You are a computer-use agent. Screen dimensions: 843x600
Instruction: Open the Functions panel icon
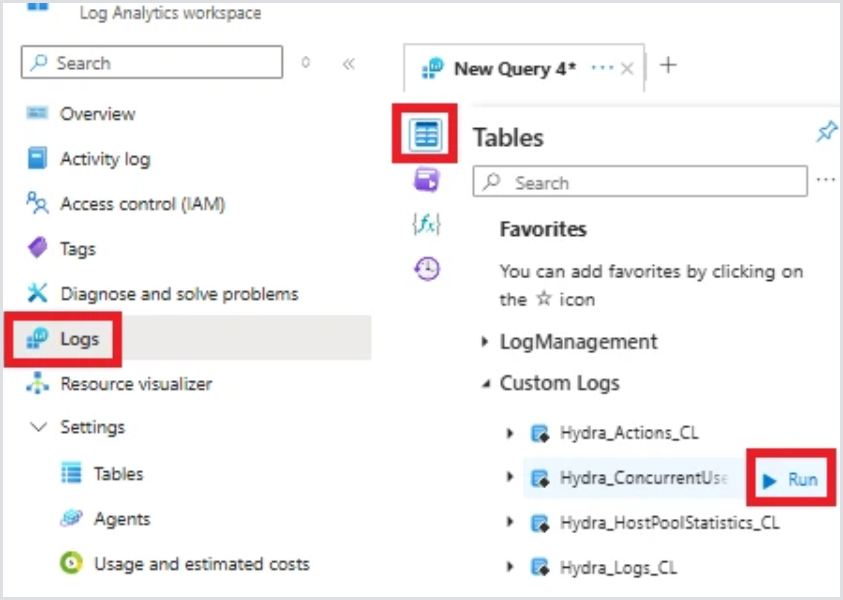point(427,225)
